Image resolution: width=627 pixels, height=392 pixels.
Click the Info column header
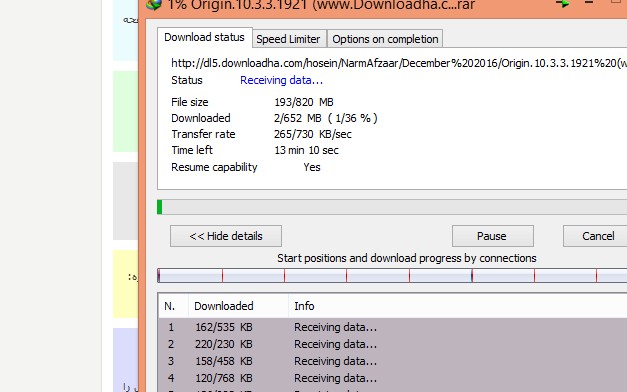[x=458, y=306]
